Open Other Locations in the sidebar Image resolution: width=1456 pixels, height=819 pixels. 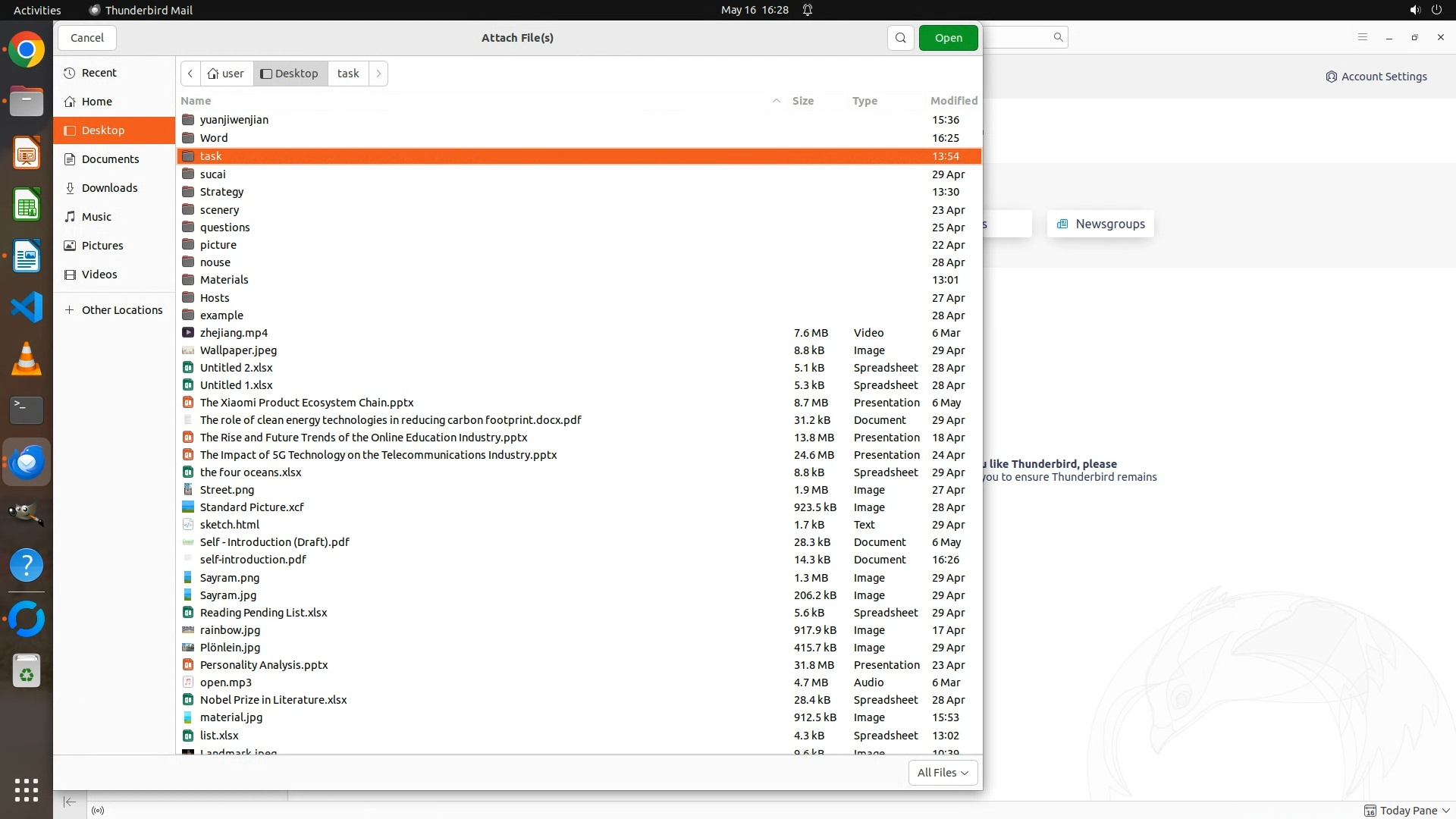(x=121, y=310)
